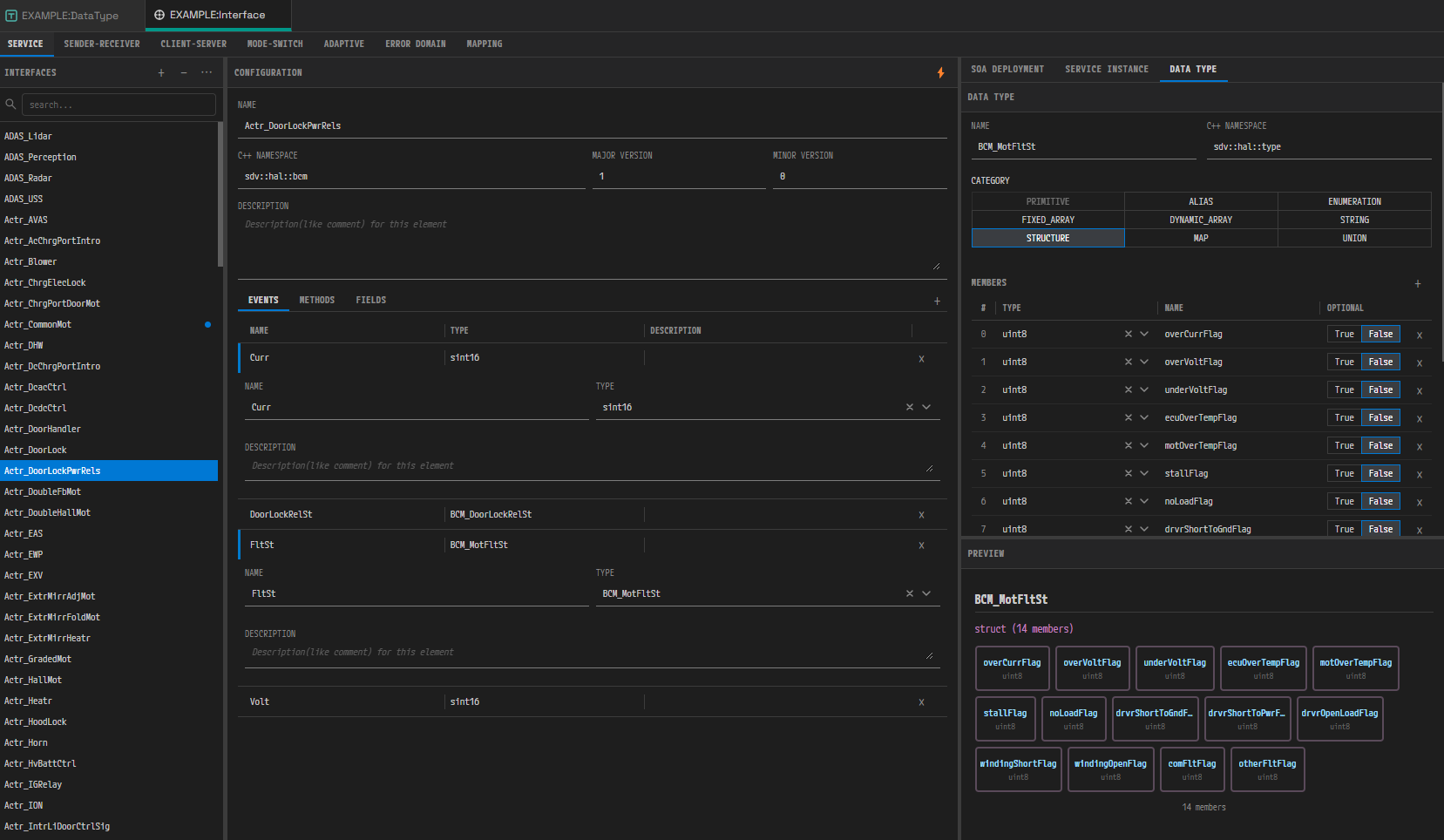Select the ENUMERATION category
1444x840 pixels.
[1354, 201]
